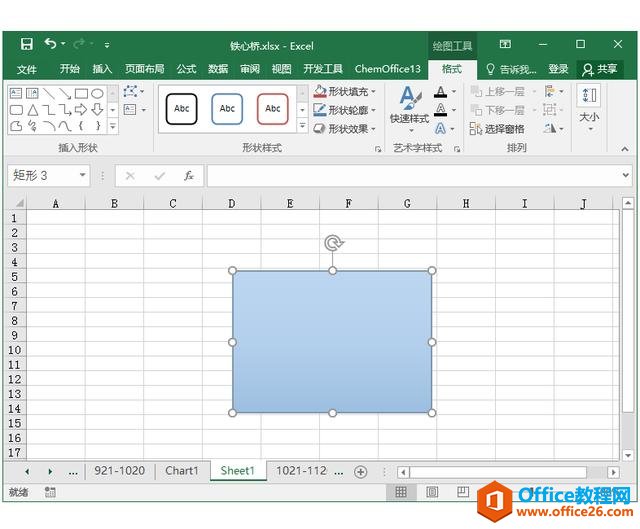The image size is (640, 529).
Task: Select the scribble shape tool
Action: point(32,126)
